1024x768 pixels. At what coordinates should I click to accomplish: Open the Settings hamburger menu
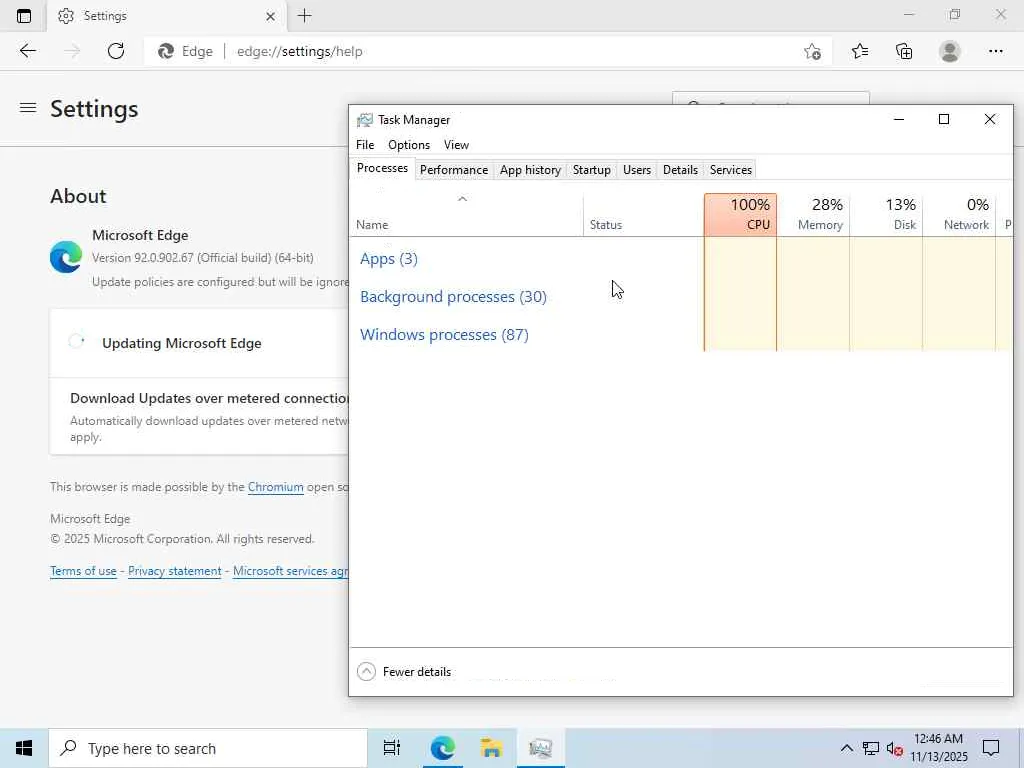27,108
